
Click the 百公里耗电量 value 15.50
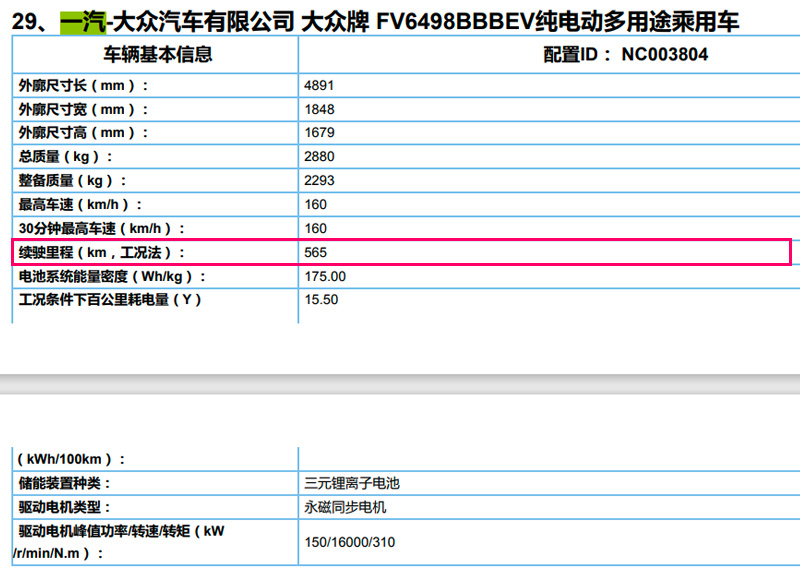pos(321,299)
